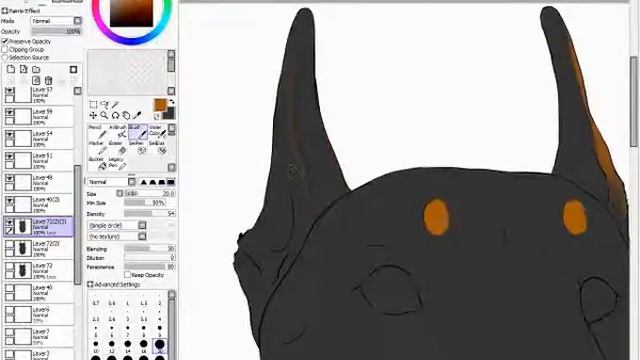Adjust the brush Density slider
The width and height of the screenshot is (640, 360).
click(x=150, y=213)
